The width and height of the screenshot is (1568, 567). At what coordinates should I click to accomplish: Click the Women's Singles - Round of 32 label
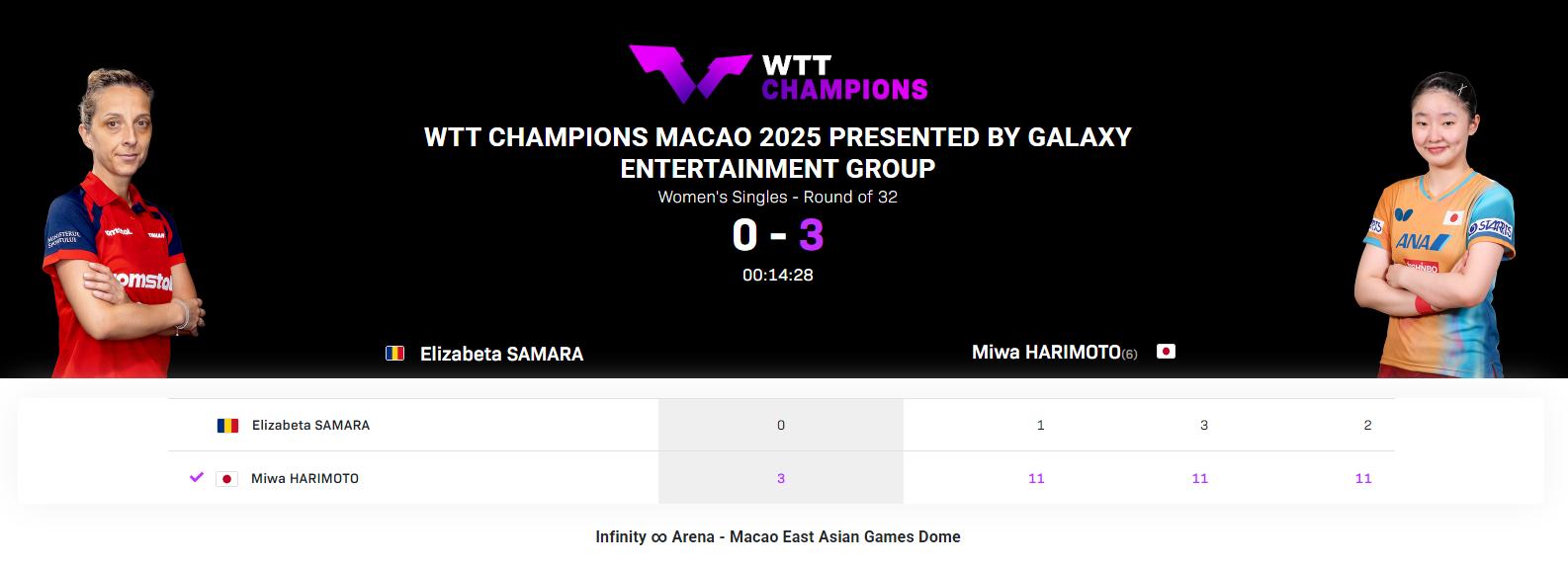[x=777, y=197]
